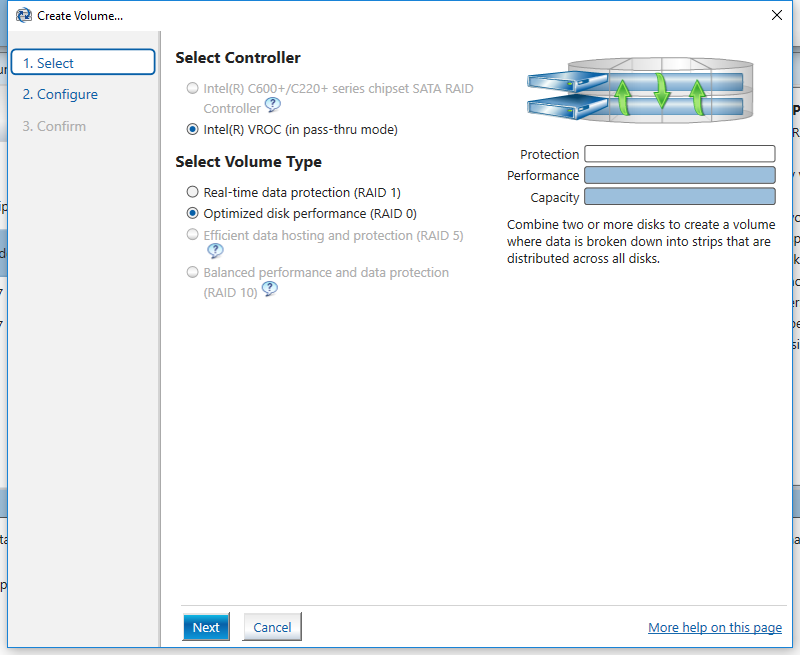
Task: Choose Efficient data hosting (RAID 5) radio
Action: click(192, 235)
